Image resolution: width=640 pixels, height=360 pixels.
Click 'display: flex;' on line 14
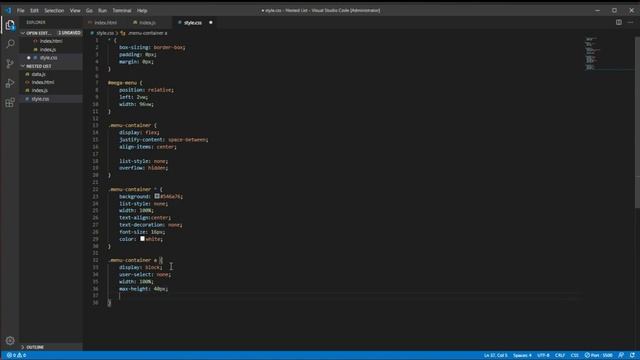(139, 132)
